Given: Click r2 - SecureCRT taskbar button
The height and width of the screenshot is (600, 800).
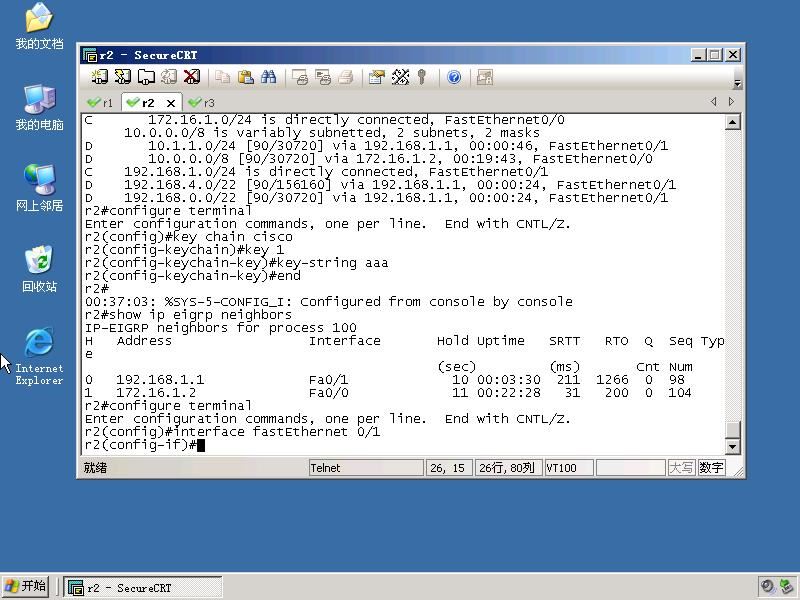Looking at the screenshot, I should point(143,587).
